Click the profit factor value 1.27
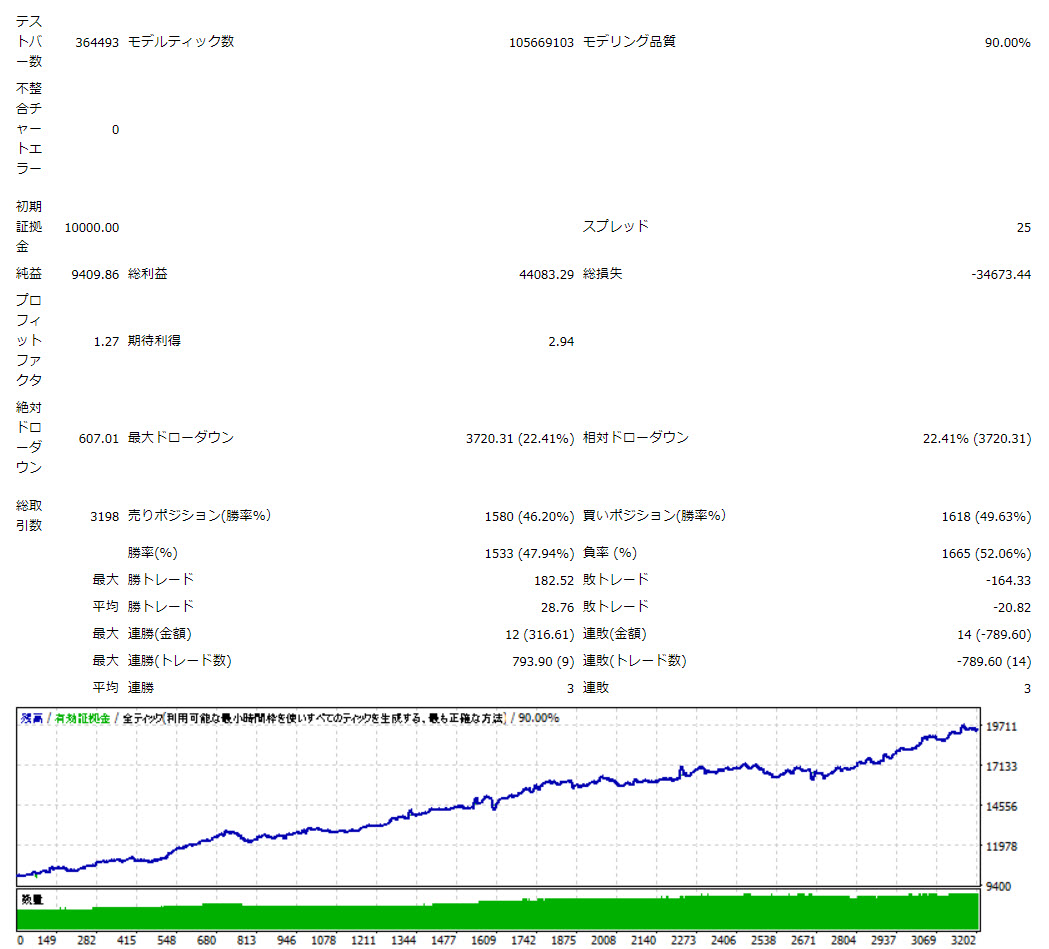This screenshot has width=1049, height=949. click(x=106, y=341)
